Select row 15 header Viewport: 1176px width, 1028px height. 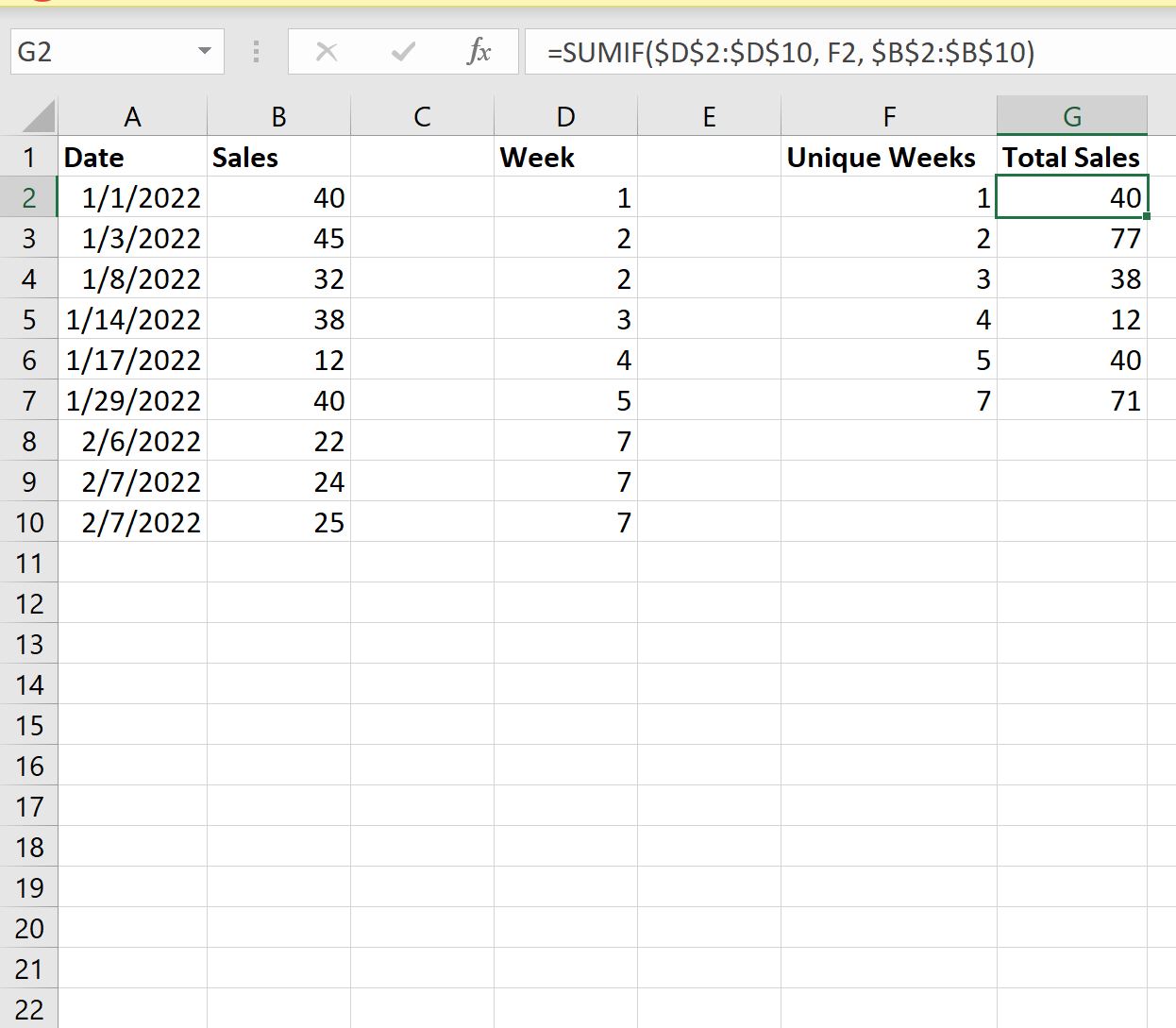tap(29, 725)
